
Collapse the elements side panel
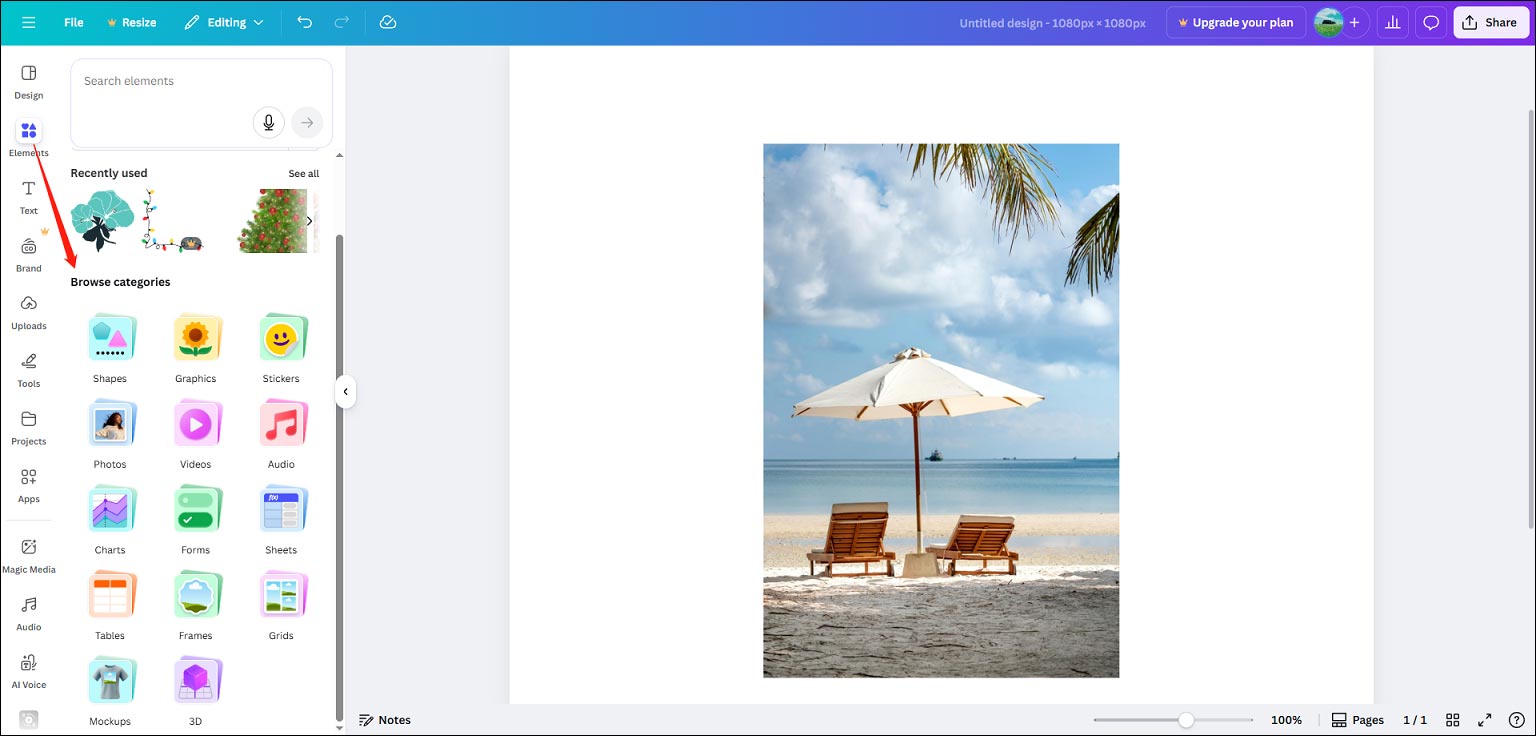point(345,392)
